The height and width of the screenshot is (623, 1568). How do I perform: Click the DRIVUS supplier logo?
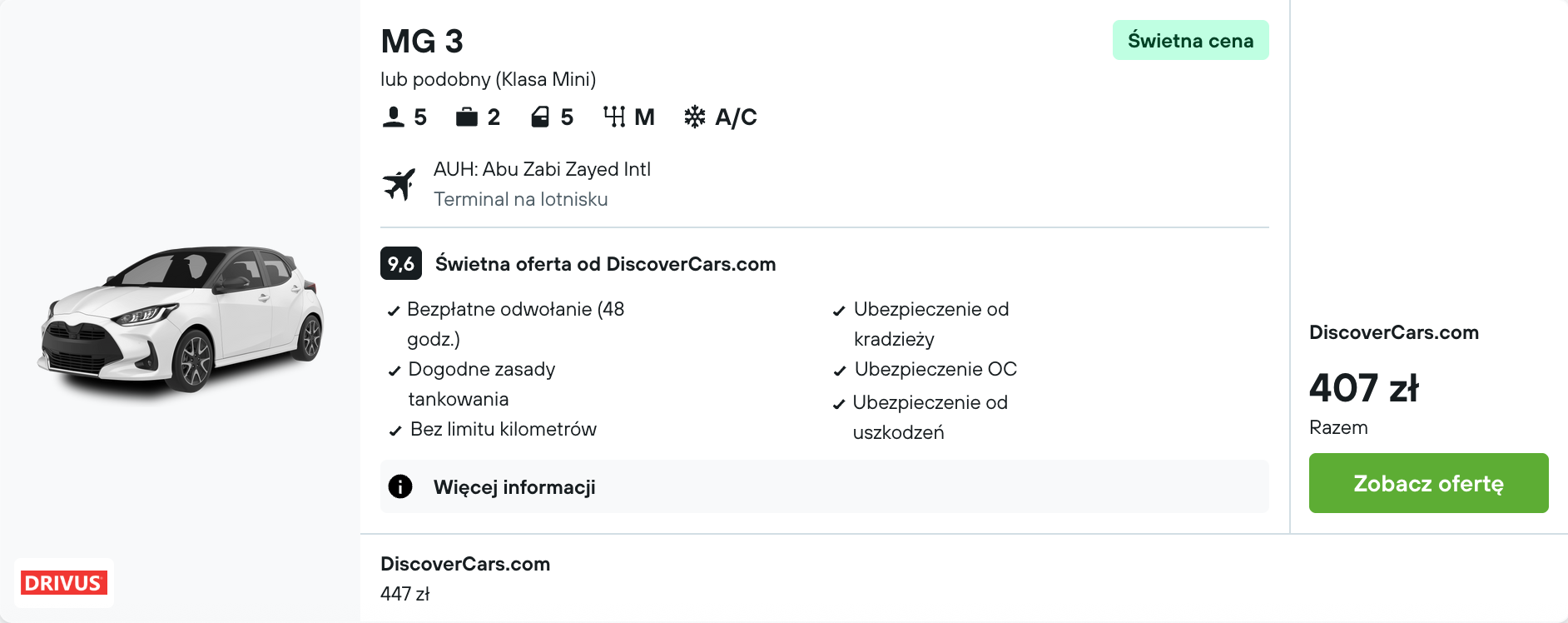(x=64, y=583)
